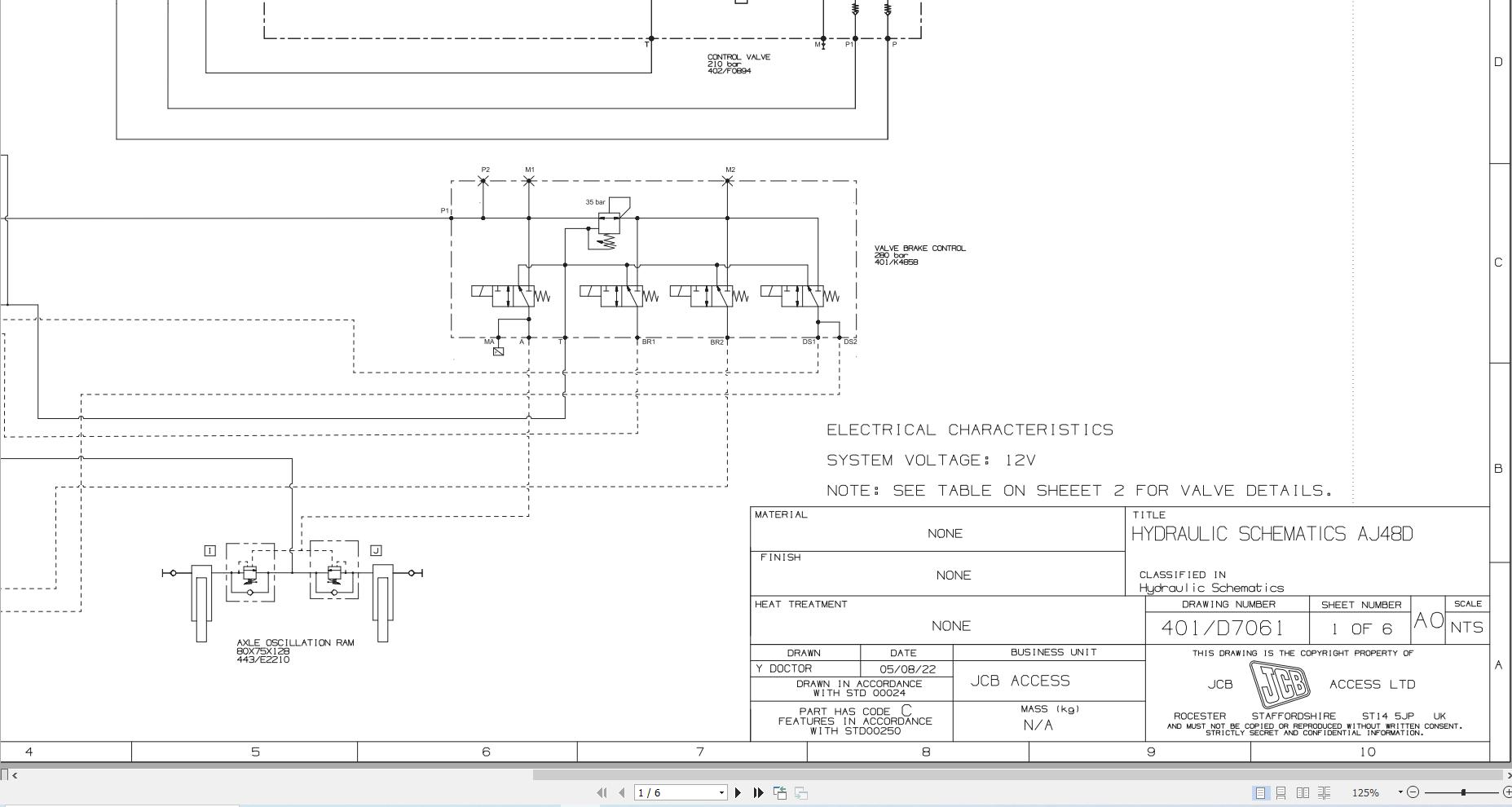This screenshot has height=807, width=1512.
Task: Click drawing number 401/D7061
Action: click(1222, 628)
